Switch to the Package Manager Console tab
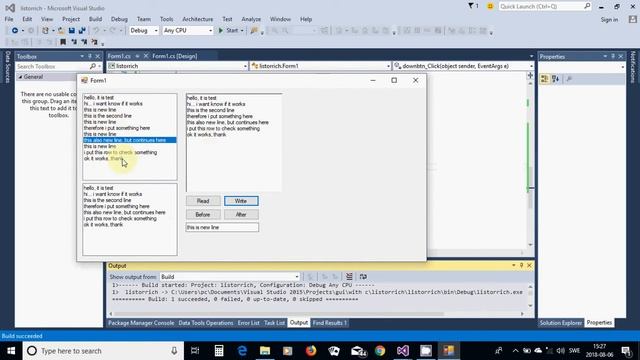This screenshot has height=360, width=640. point(141,323)
